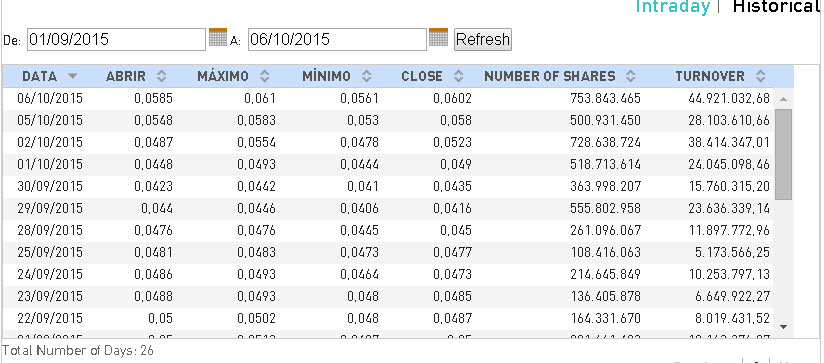Select the 06/10/2015 data row
This screenshot has height=363, width=824.
[388, 98]
